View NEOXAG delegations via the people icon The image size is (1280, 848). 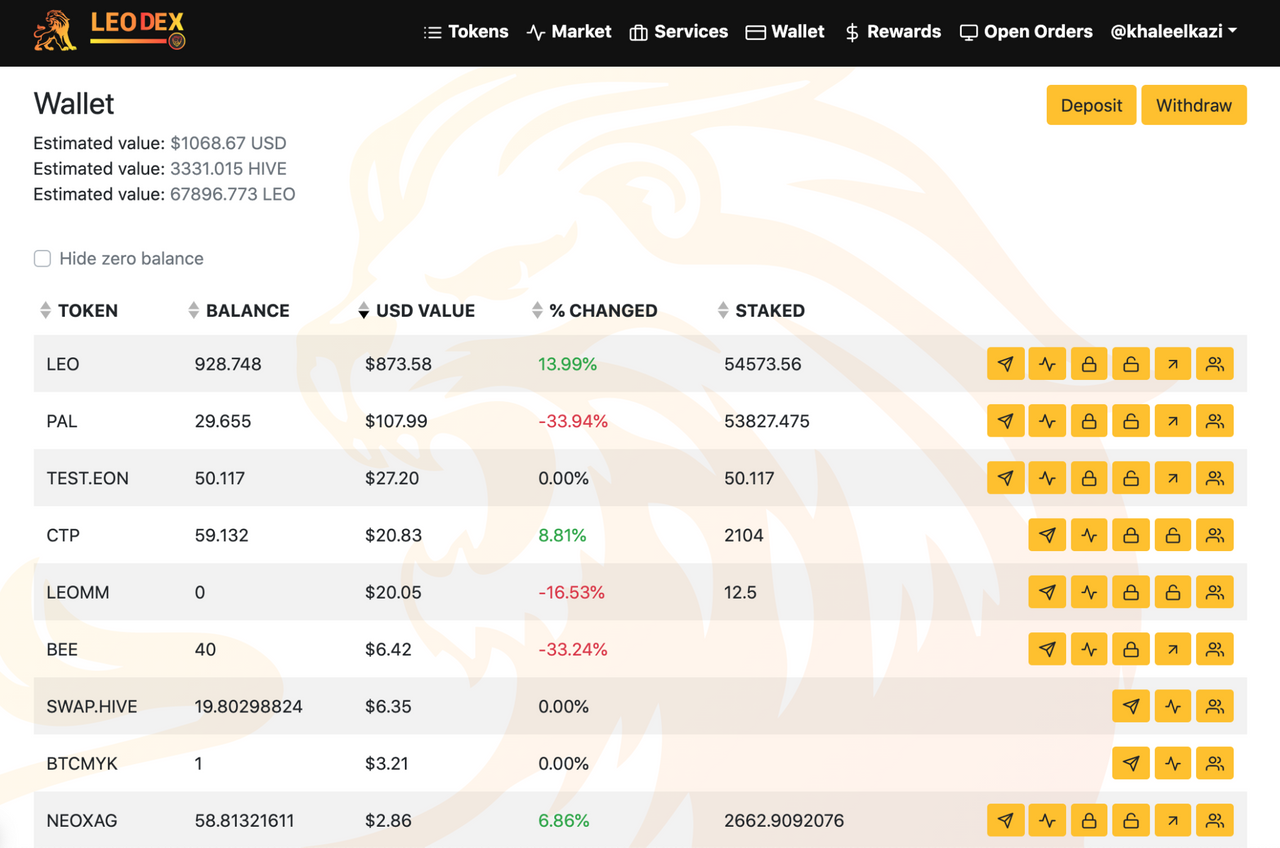[1215, 820]
